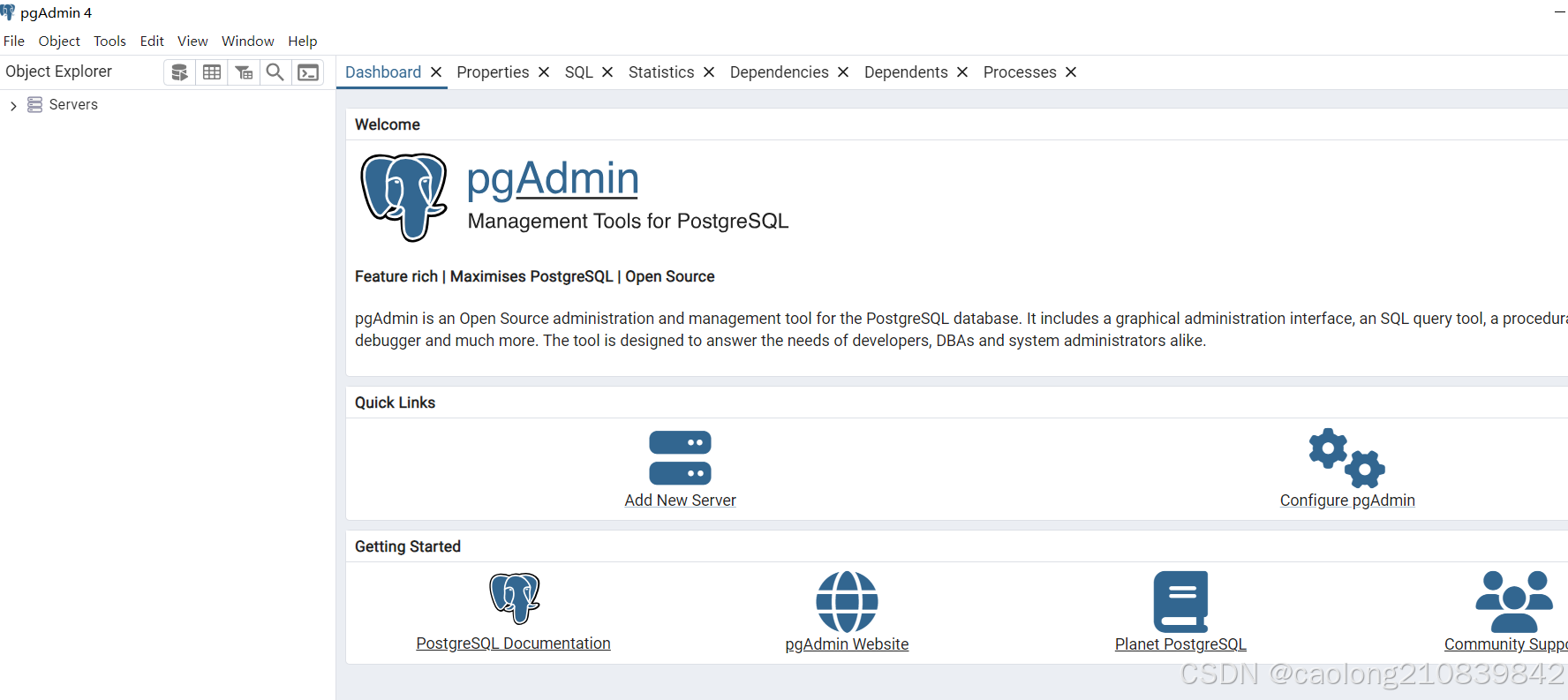The height and width of the screenshot is (700, 1568).
Task: Switch to the Dashboard tab
Action: click(x=383, y=72)
